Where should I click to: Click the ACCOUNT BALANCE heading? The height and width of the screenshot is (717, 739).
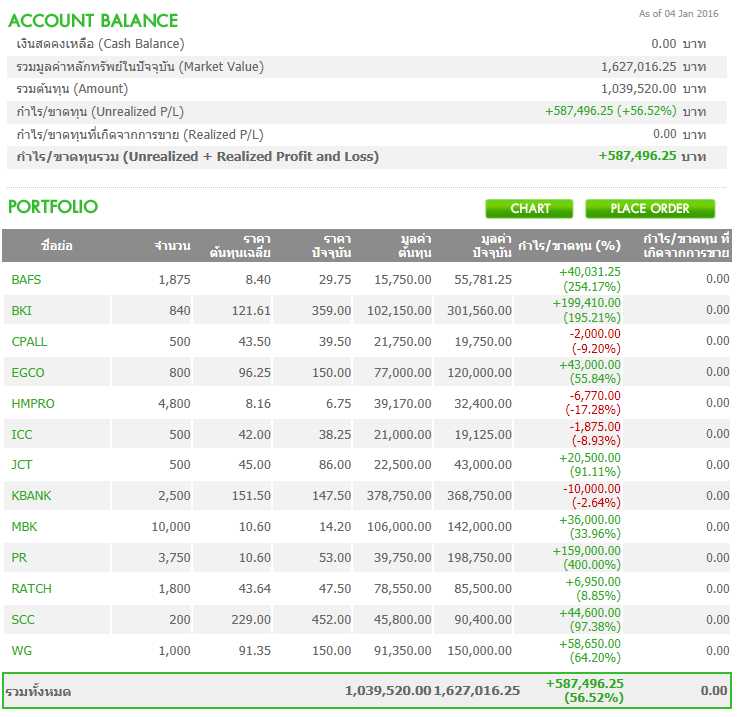pos(93,21)
